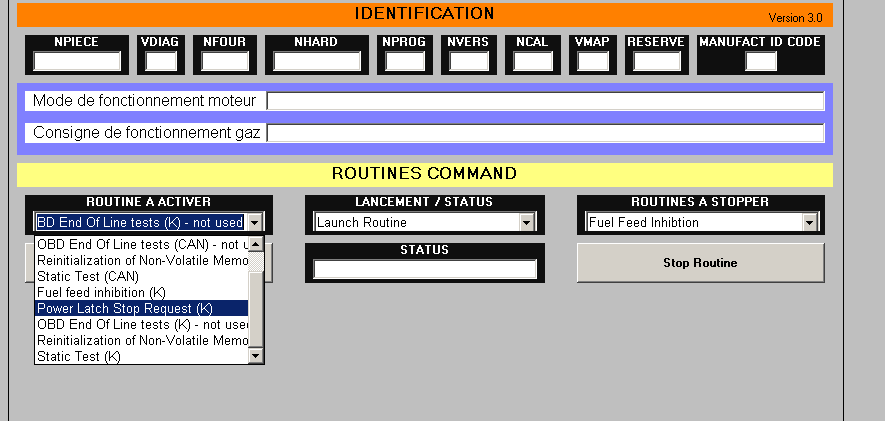
Task: Choose Fuel feed inhibition (K) routine
Action: coord(140,292)
